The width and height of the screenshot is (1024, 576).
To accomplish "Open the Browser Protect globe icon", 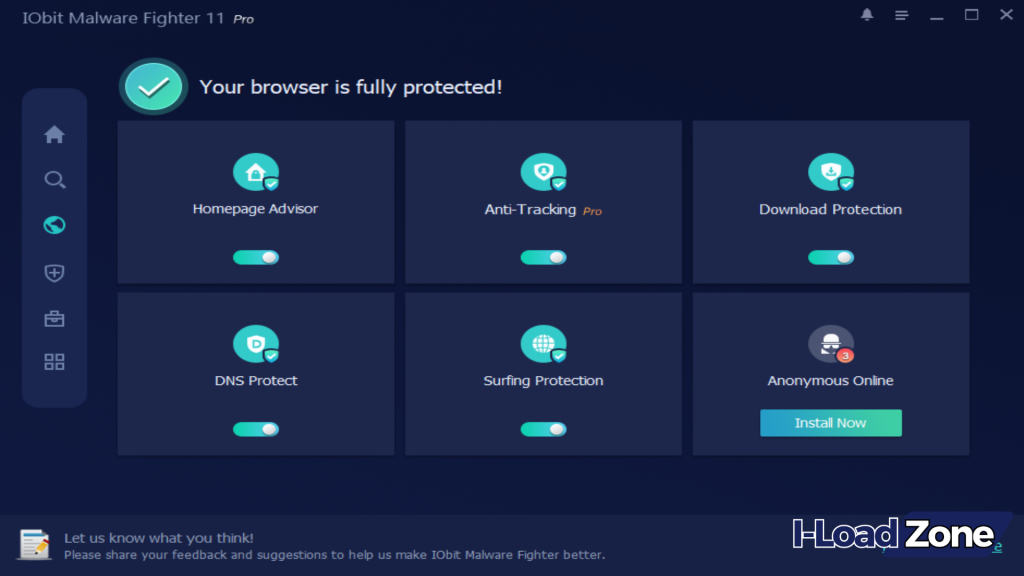I will point(54,225).
